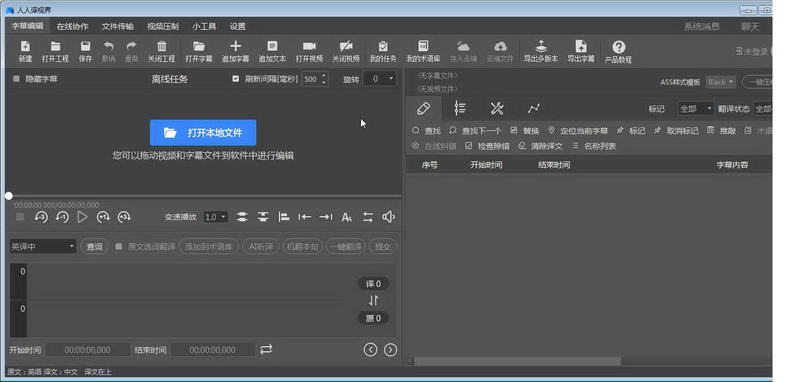Viewport: 800px width, 382px height.
Task: Click the speaker volume icon
Action: tap(388, 217)
